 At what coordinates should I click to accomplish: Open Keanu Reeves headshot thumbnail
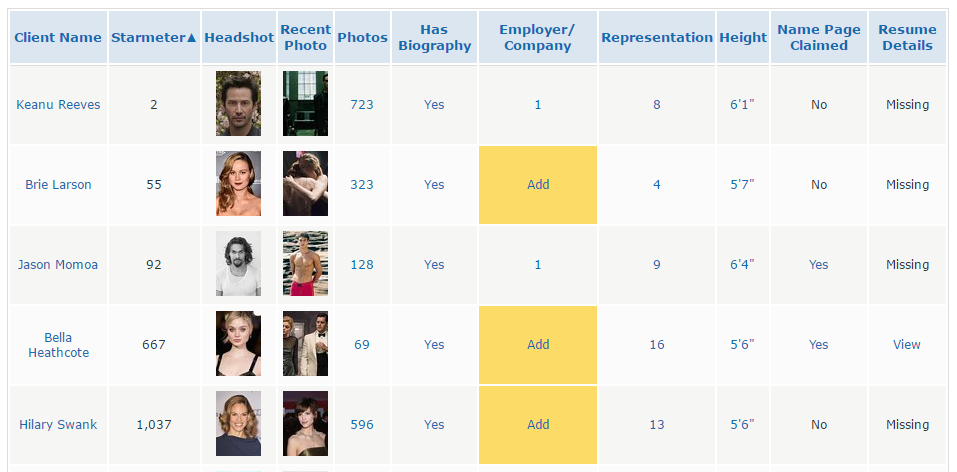click(238, 104)
